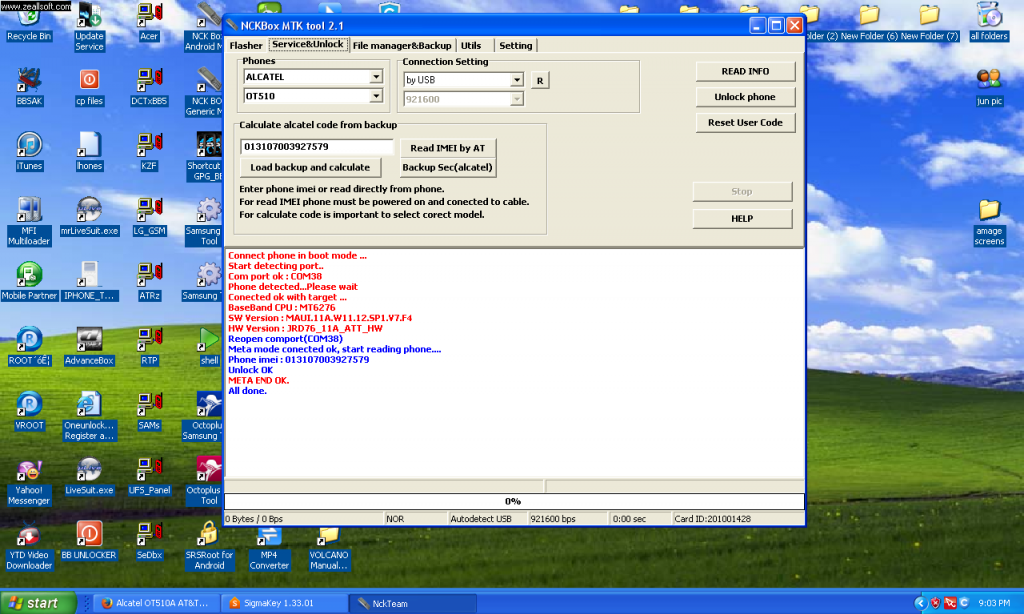Click the IMEI number input field
1024x614 pixels.
coord(317,147)
